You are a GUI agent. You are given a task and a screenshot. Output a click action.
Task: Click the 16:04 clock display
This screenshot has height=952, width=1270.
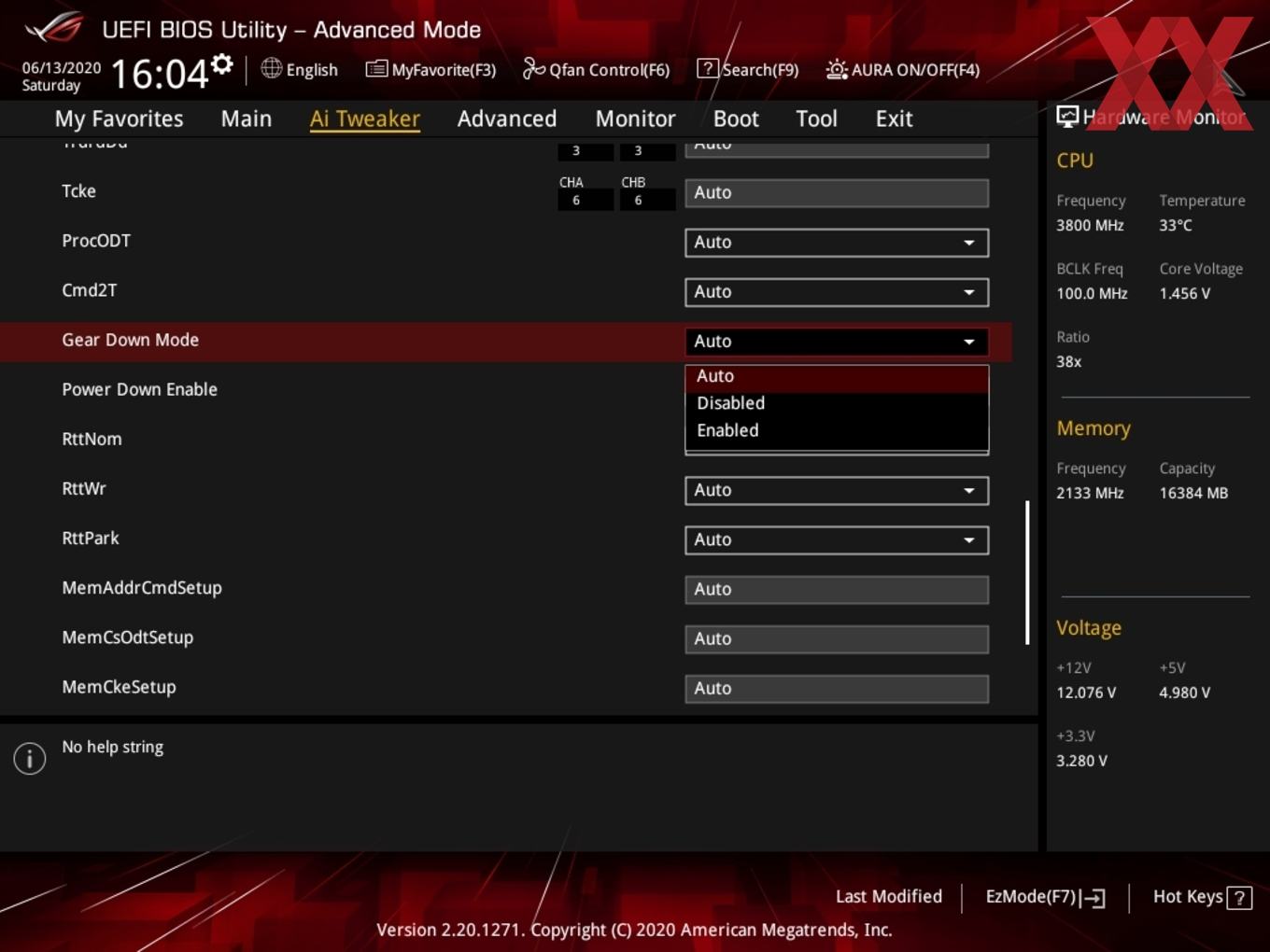[x=159, y=73]
